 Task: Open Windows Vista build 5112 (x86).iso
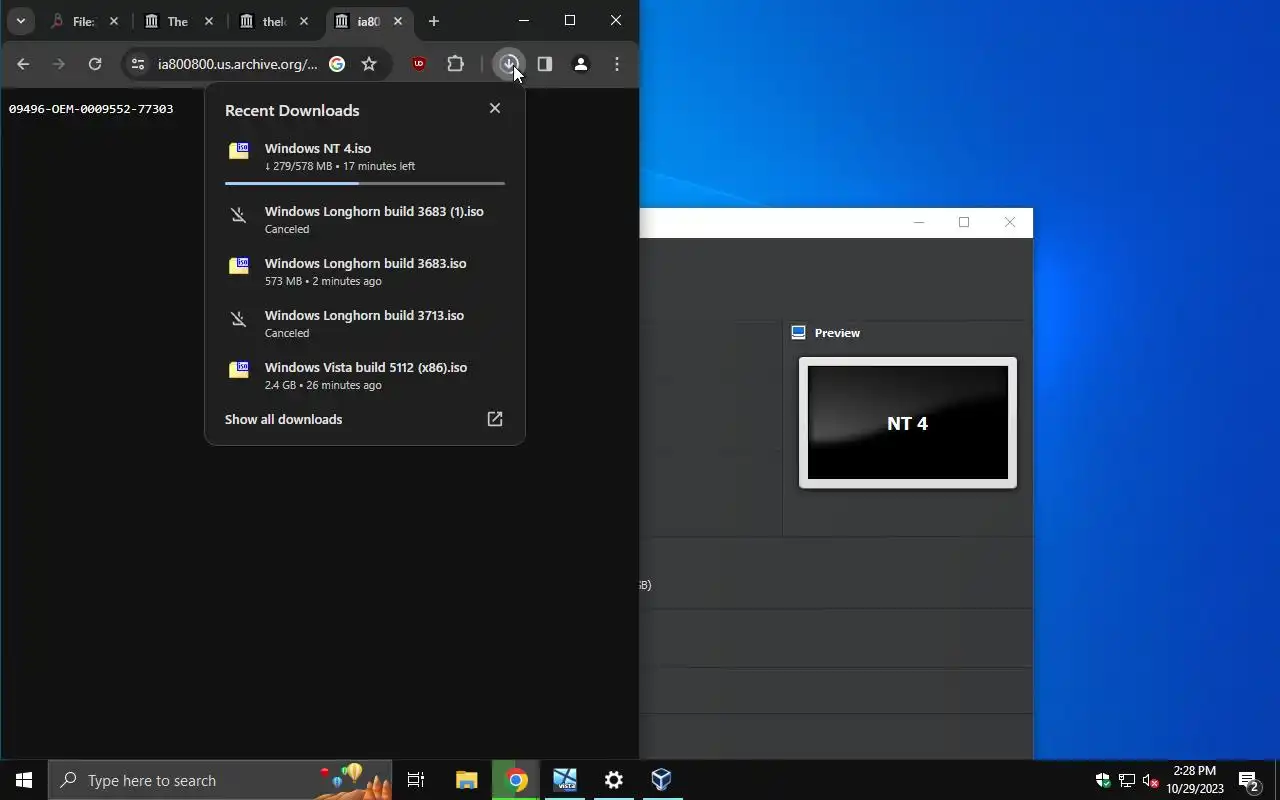point(365,375)
